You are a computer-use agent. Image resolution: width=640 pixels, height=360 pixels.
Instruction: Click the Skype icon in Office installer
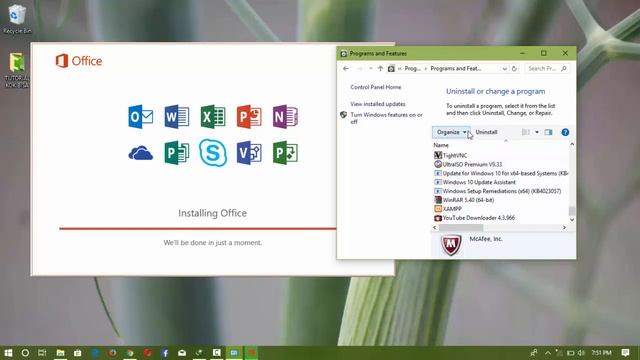(213, 153)
